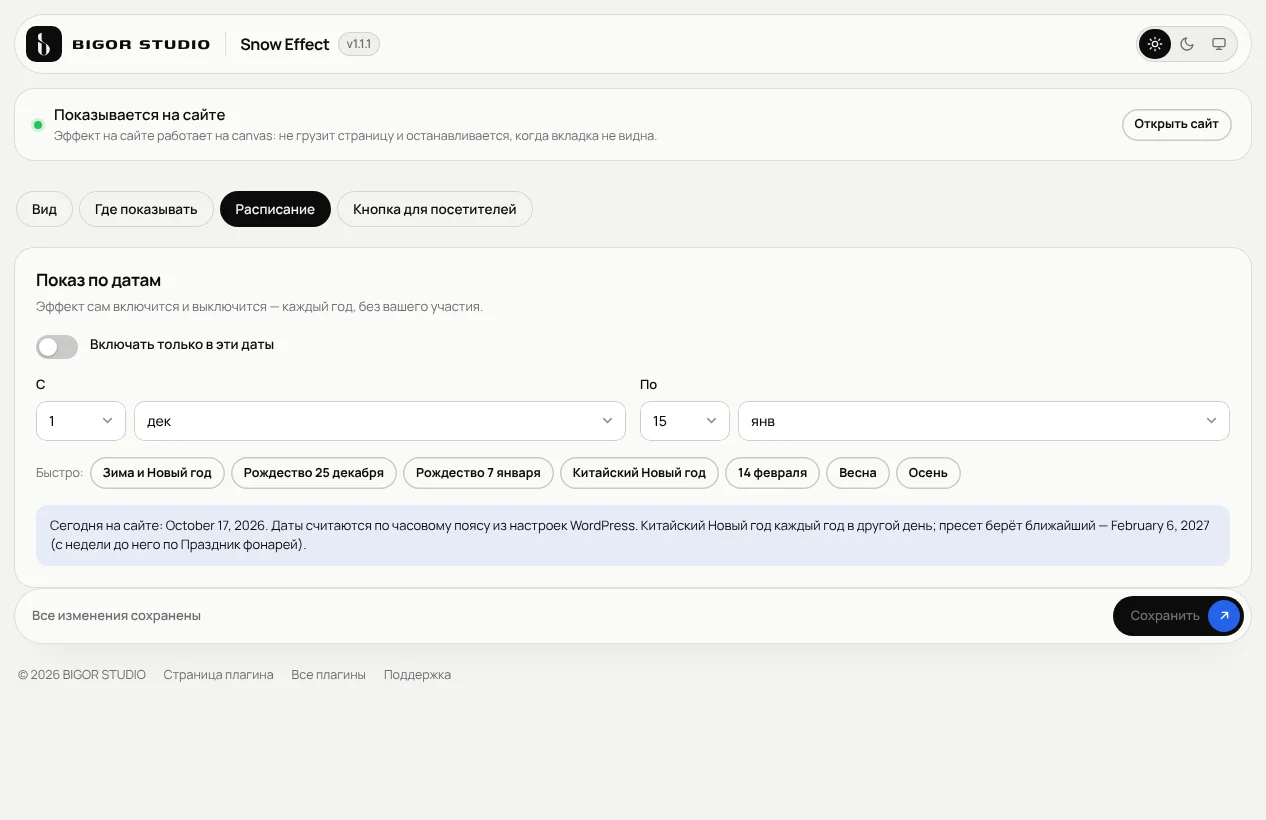
Task: Apply the Осень preset
Action: tap(928, 473)
